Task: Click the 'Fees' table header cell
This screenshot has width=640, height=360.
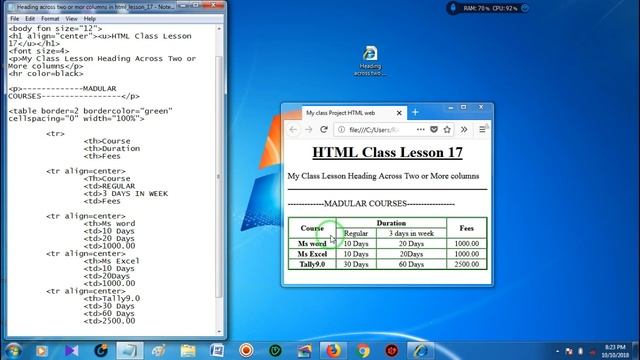Action: tap(467, 228)
